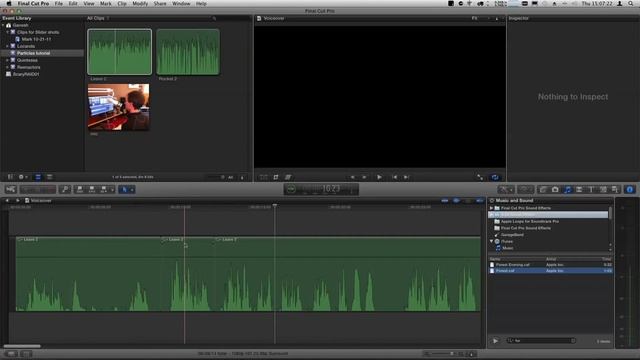Go to next edit point in viewer
This screenshot has width=640, height=360.
pyautogui.click(x=407, y=177)
